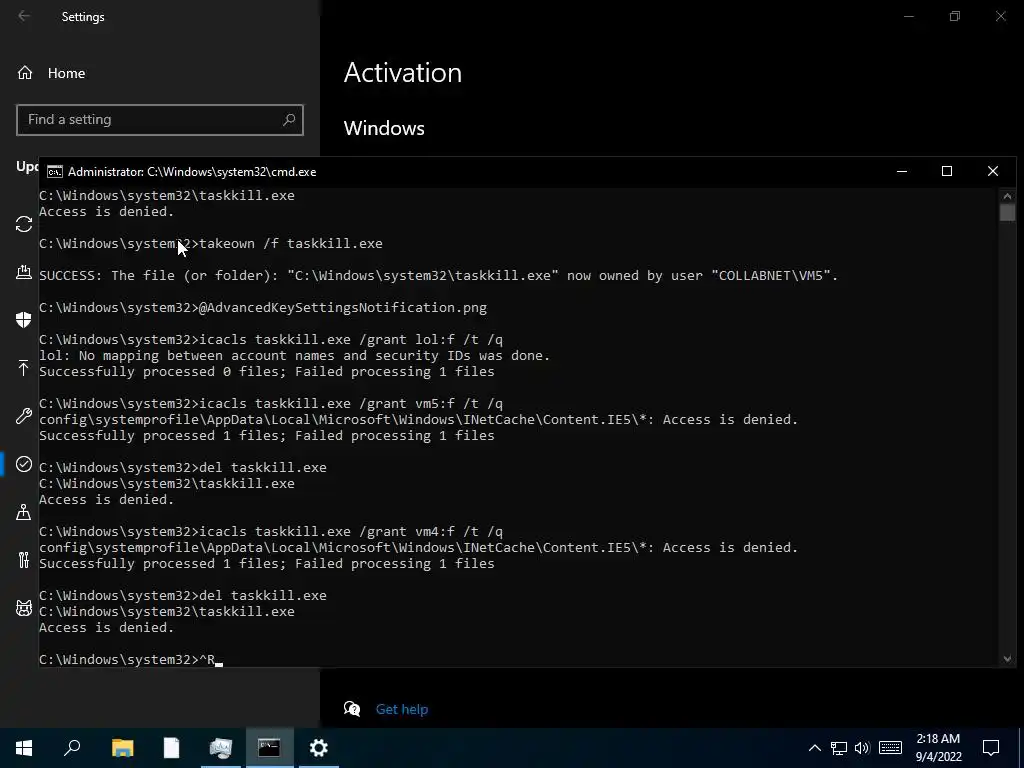
Task: Open the cmd.exe title bar system icon
Action: [x=55, y=172]
